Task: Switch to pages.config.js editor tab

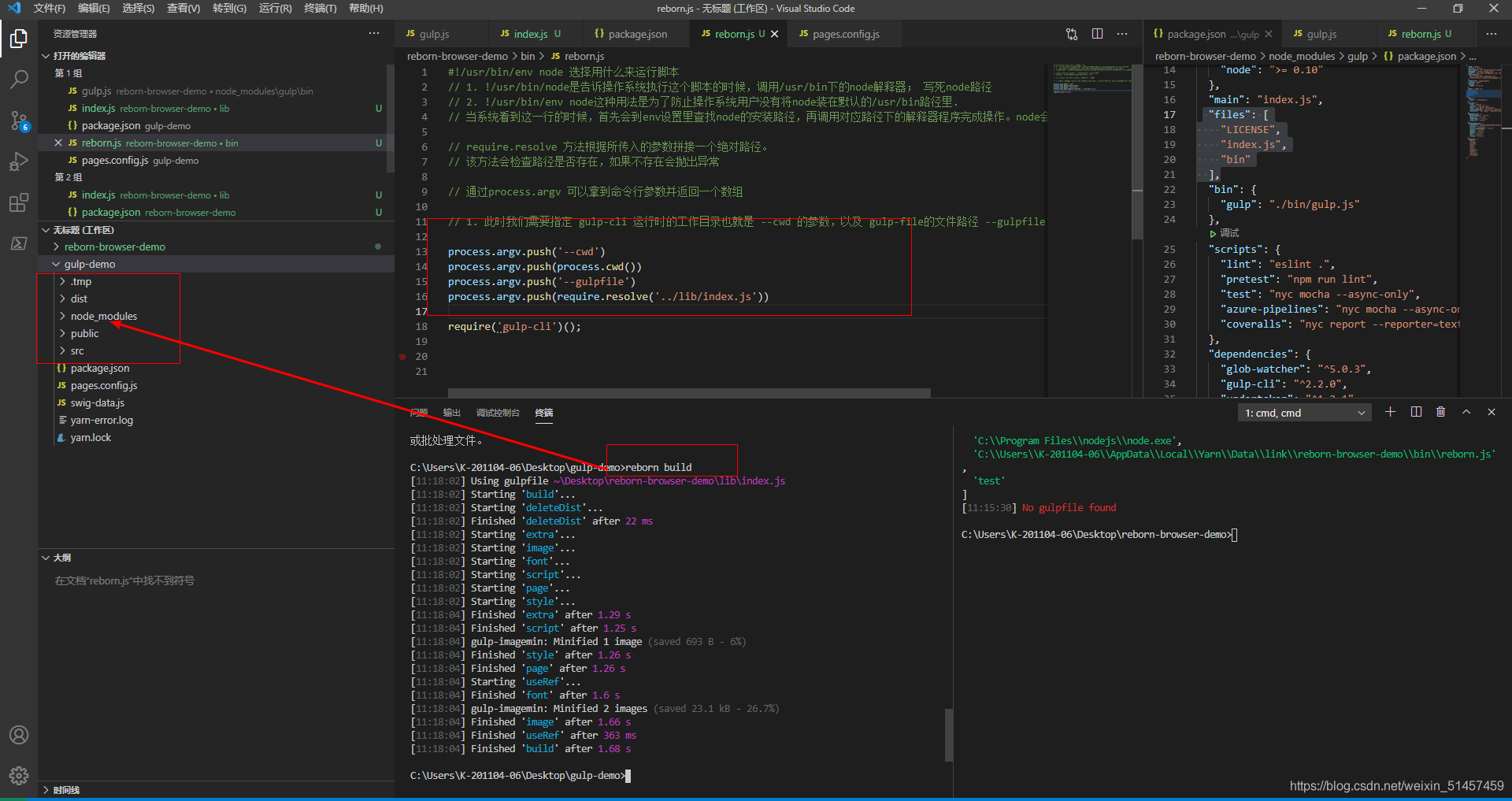Action: tap(845, 34)
